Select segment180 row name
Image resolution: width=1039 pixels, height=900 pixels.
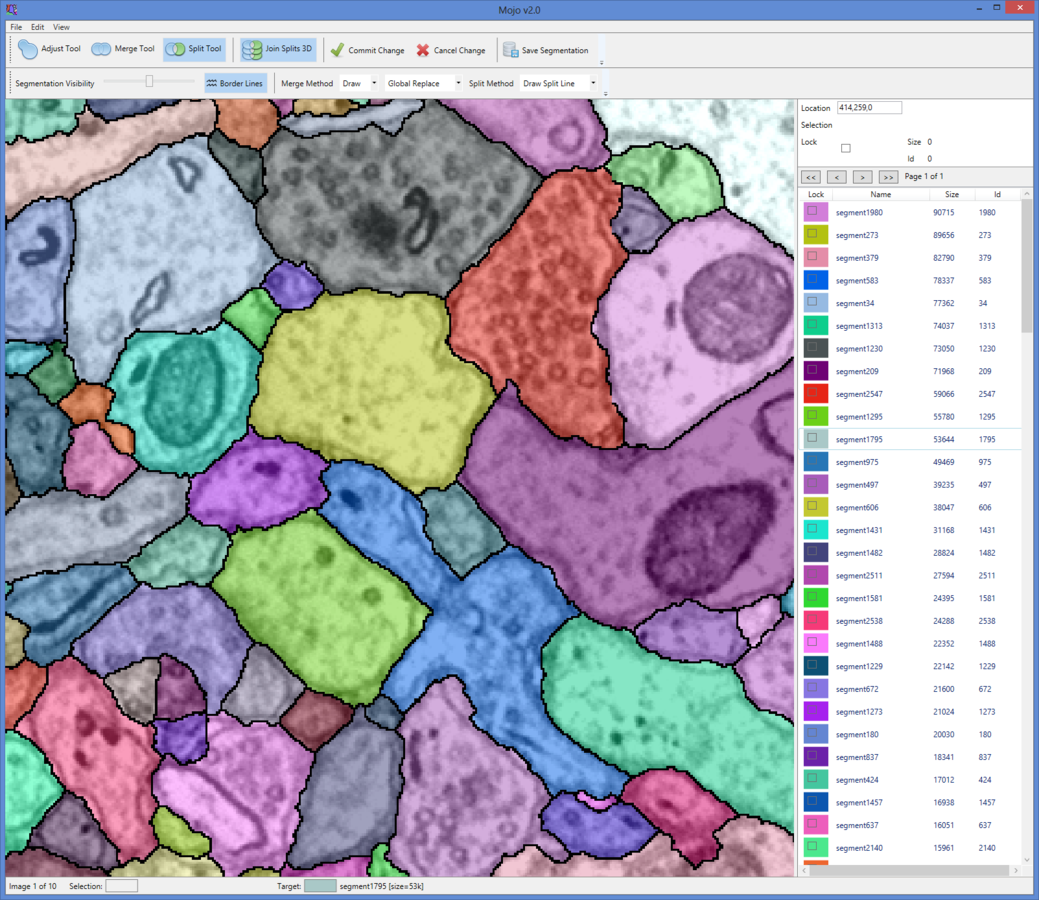click(857, 734)
